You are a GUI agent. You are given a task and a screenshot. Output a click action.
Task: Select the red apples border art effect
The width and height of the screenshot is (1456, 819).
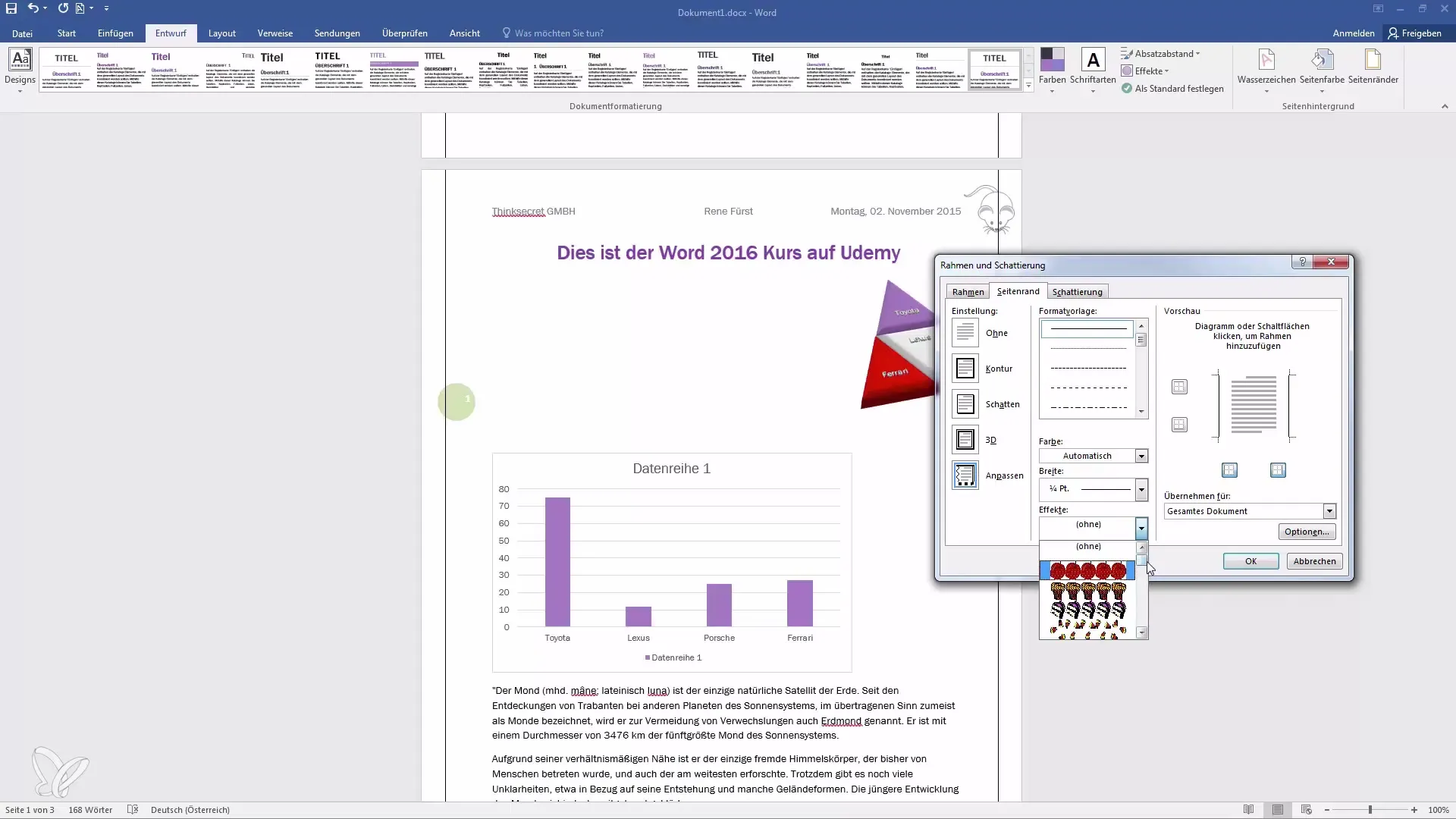[x=1087, y=570]
